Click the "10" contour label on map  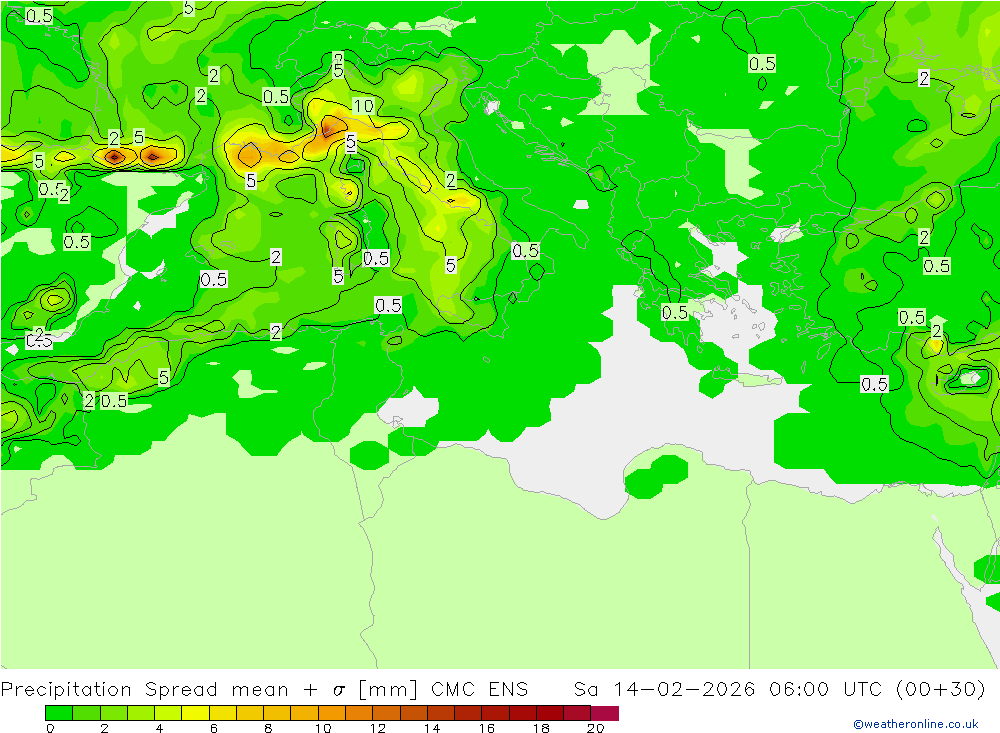364,106
